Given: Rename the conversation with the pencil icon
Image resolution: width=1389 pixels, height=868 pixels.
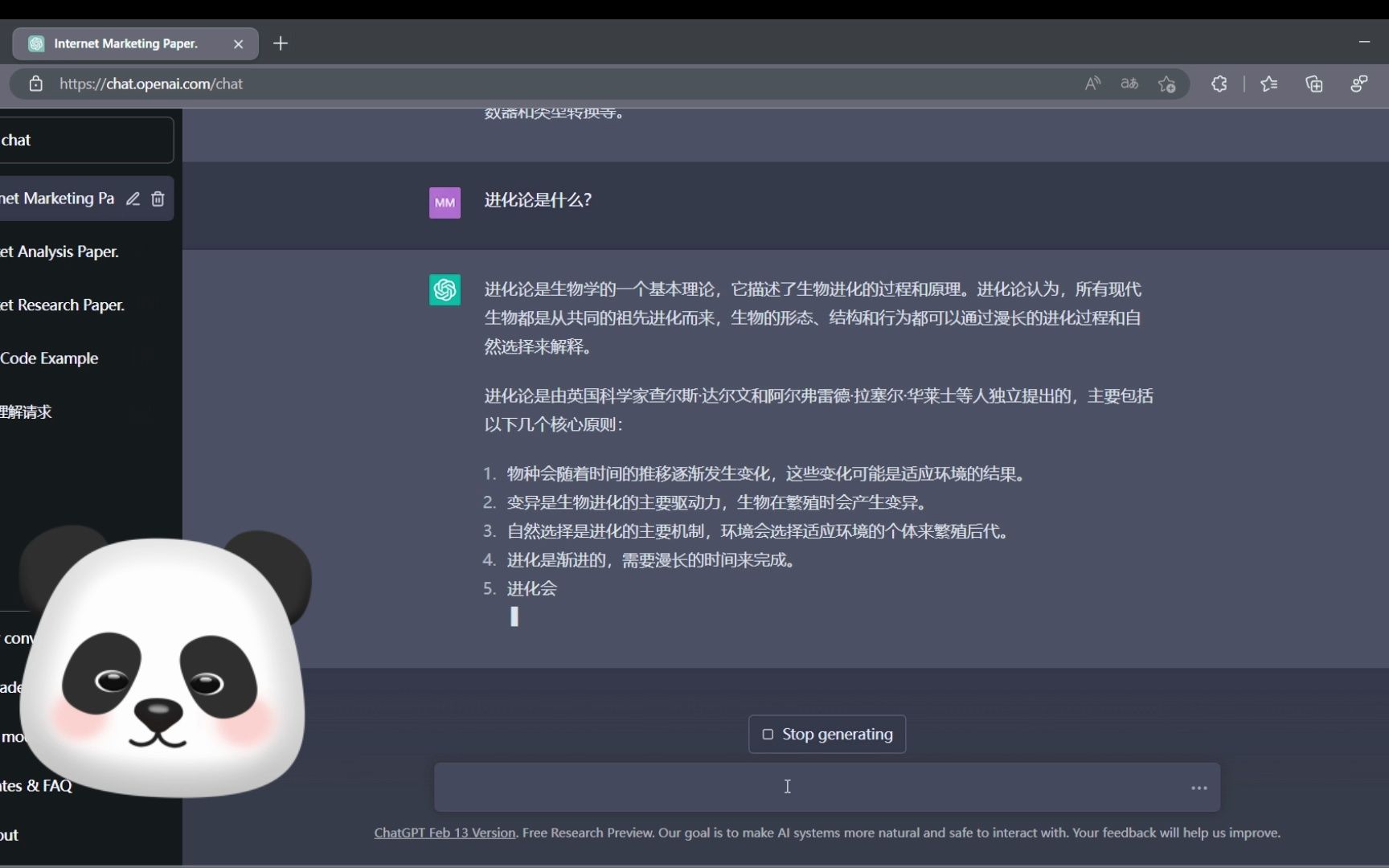Looking at the screenshot, I should [x=133, y=199].
